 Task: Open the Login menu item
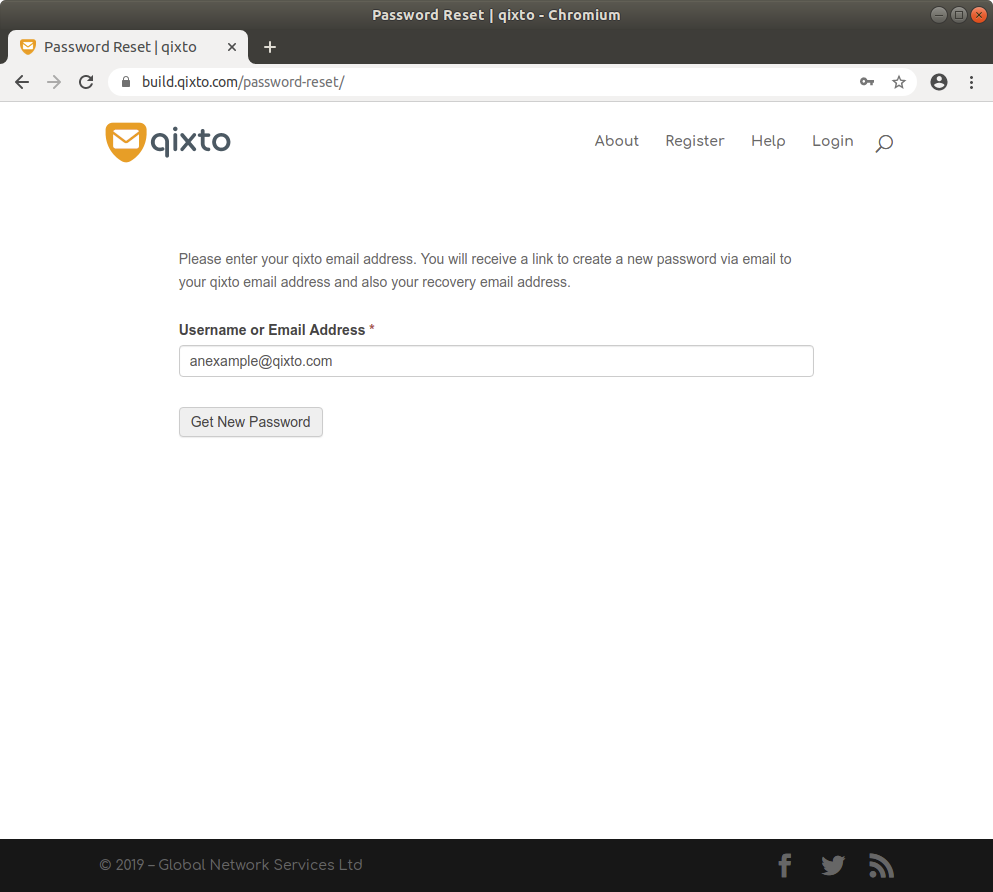click(833, 141)
